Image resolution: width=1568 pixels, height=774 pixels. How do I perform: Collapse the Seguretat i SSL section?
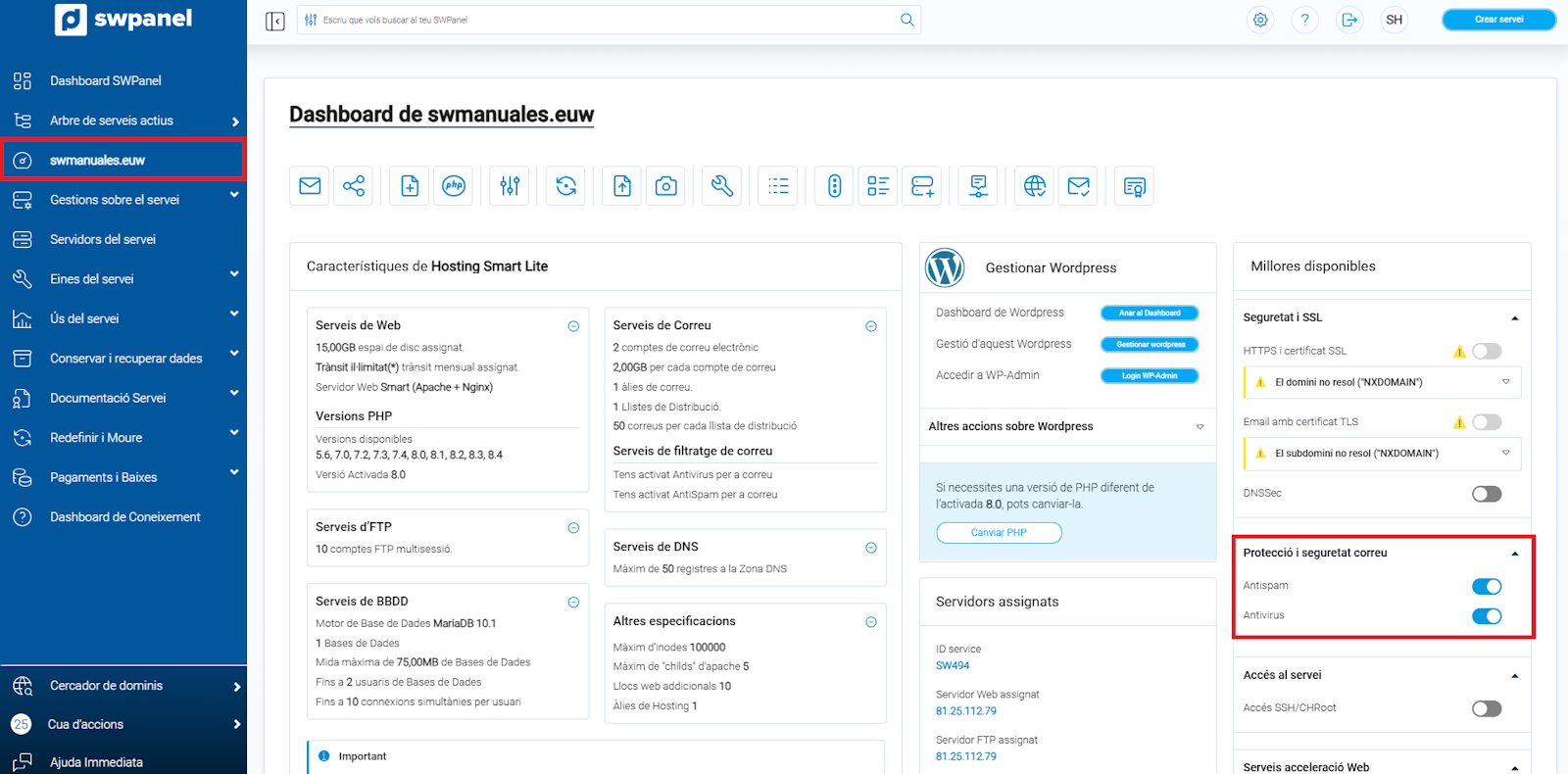[x=1514, y=318]
